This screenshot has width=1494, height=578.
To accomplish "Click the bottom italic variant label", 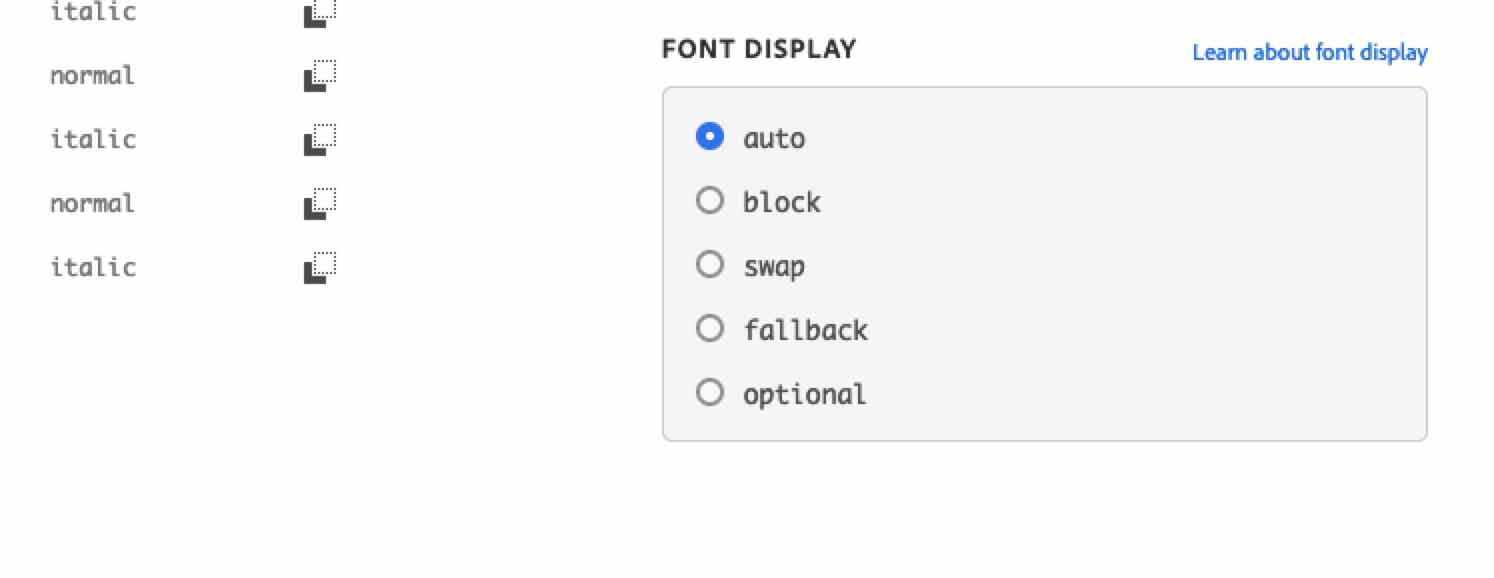I will coord(92,267).
